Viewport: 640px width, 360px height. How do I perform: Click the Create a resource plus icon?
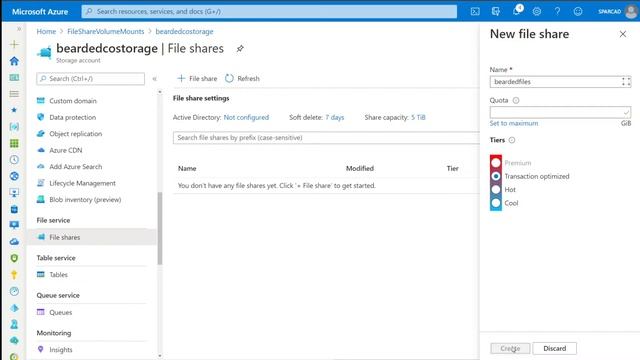click(x=14, y=44)
